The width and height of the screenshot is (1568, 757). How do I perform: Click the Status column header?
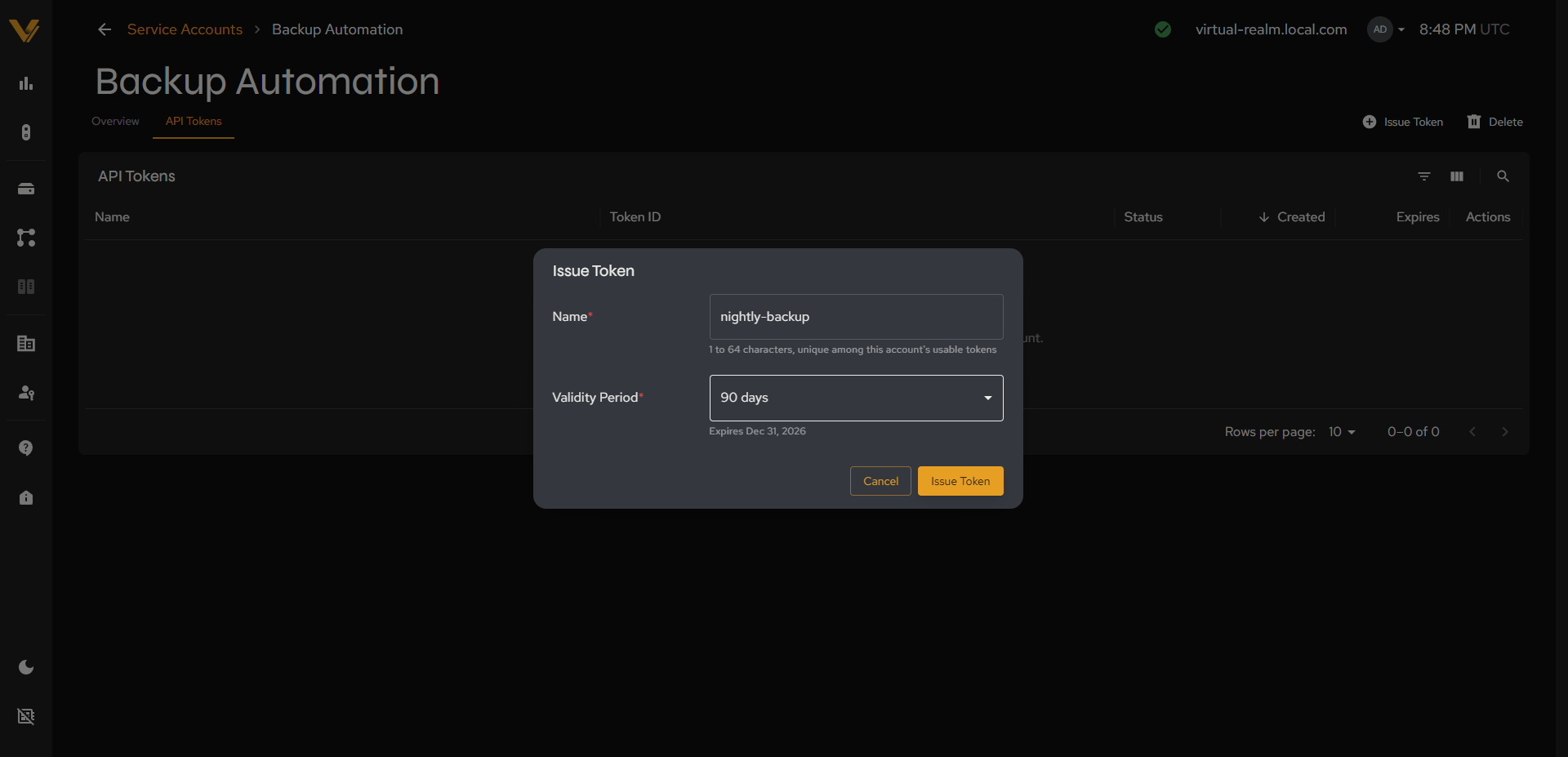click(1143, 217)
